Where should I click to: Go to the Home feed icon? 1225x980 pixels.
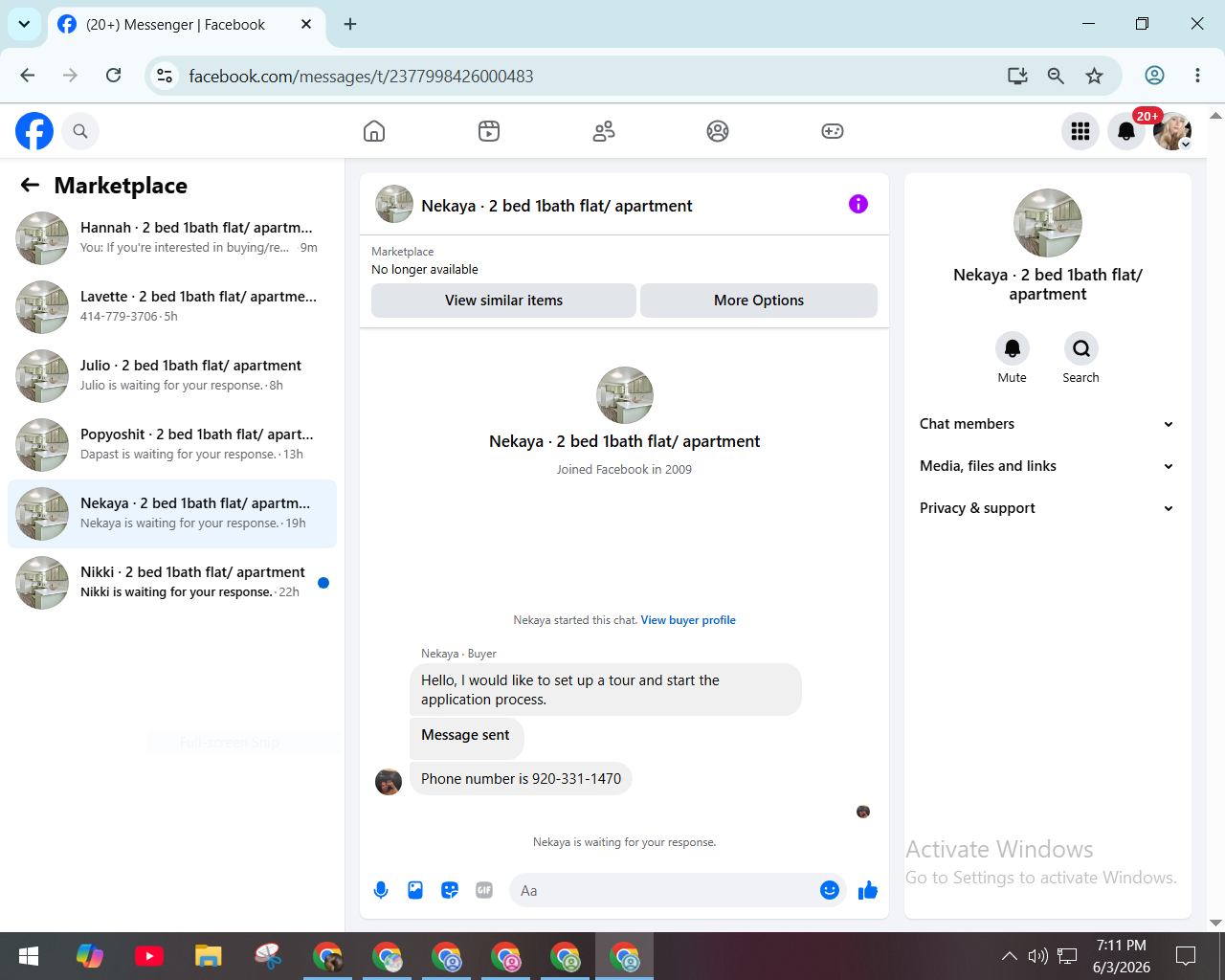click(374, 131)
